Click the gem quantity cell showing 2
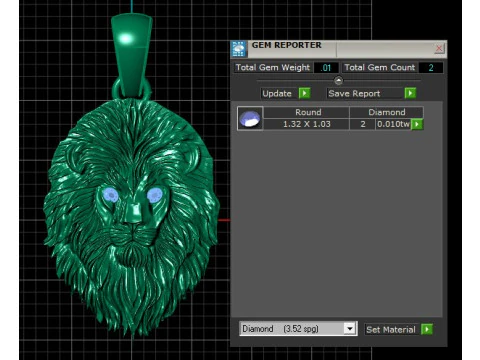This screenshot has height=360, width=480. pyautogui.click(x=363, y=124)
